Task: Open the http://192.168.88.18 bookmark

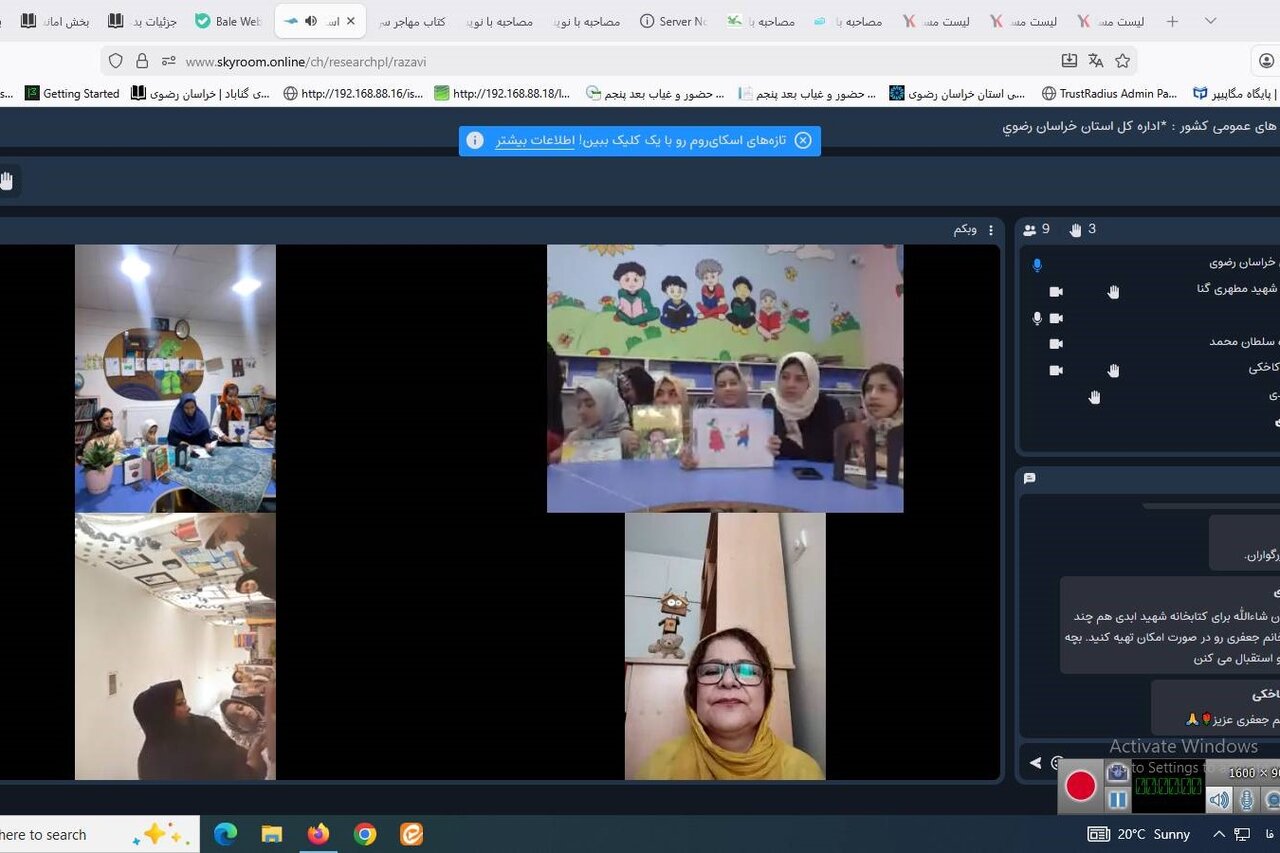Action: 502,94
